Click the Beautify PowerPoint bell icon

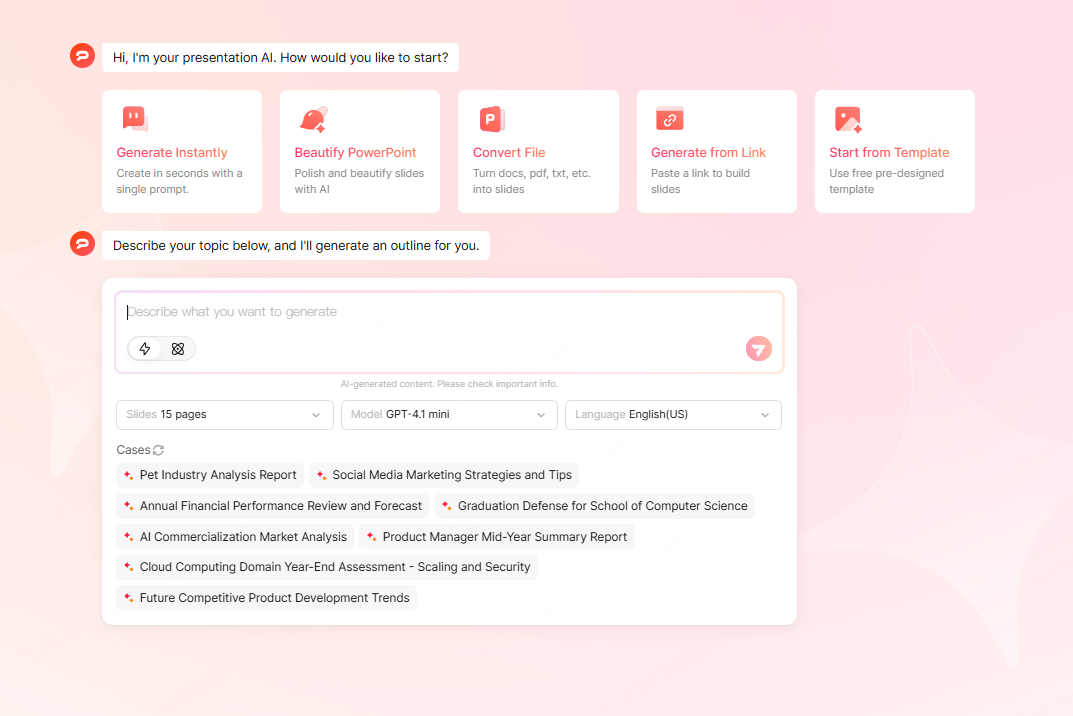(x=313, y=119)
